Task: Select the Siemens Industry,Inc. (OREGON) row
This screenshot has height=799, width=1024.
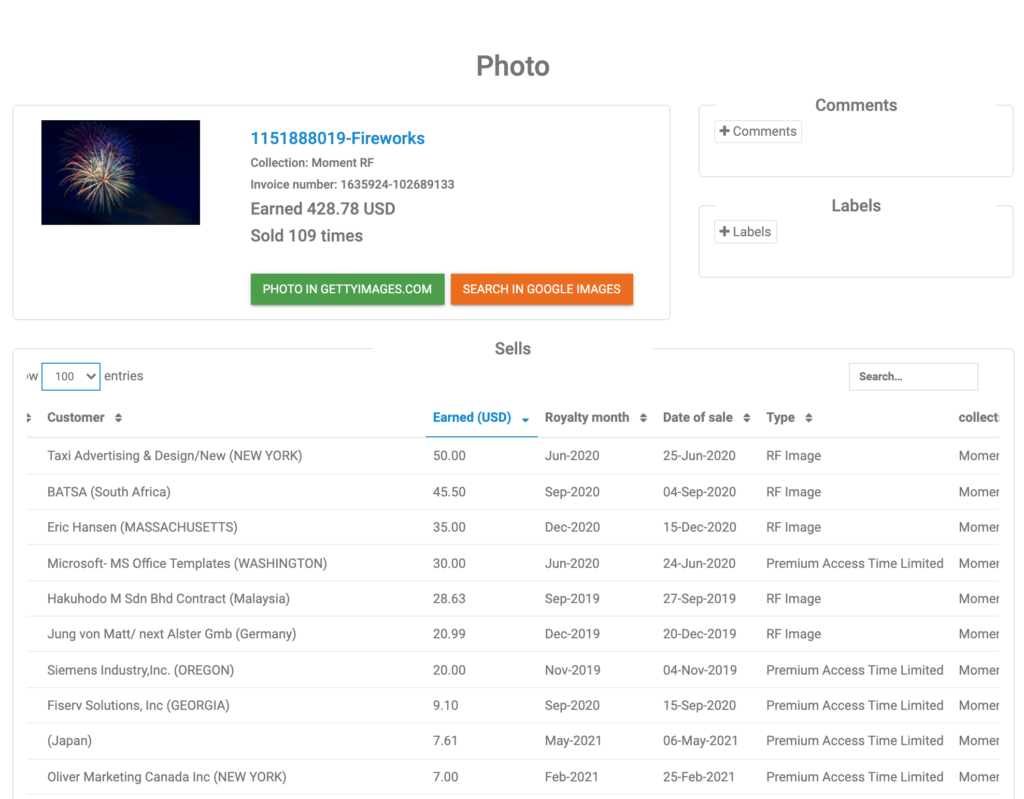Action: (x=140, y=670)
